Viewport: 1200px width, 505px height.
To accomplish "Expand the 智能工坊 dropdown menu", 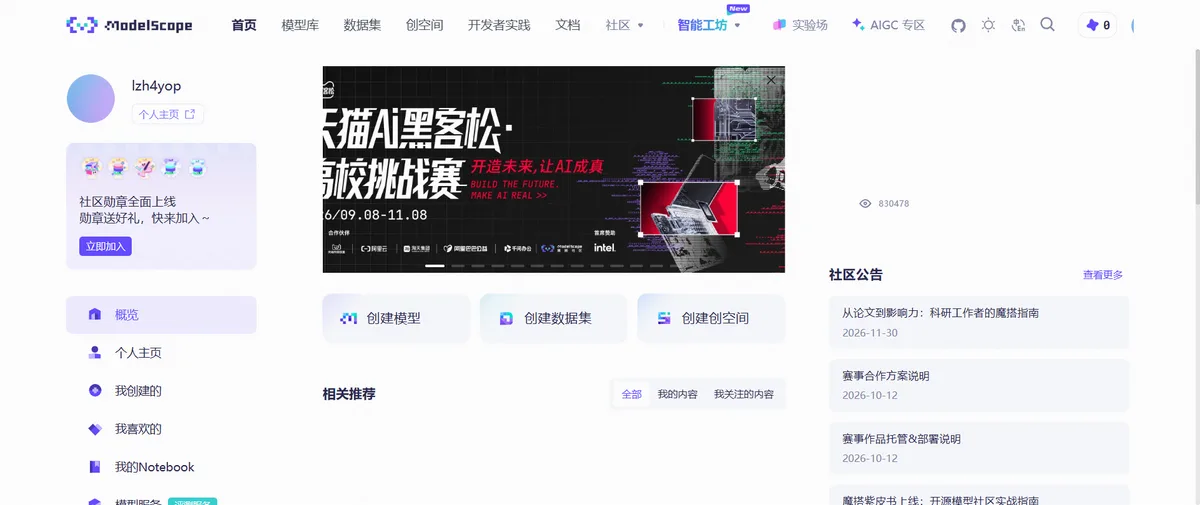I will [709, 25].
